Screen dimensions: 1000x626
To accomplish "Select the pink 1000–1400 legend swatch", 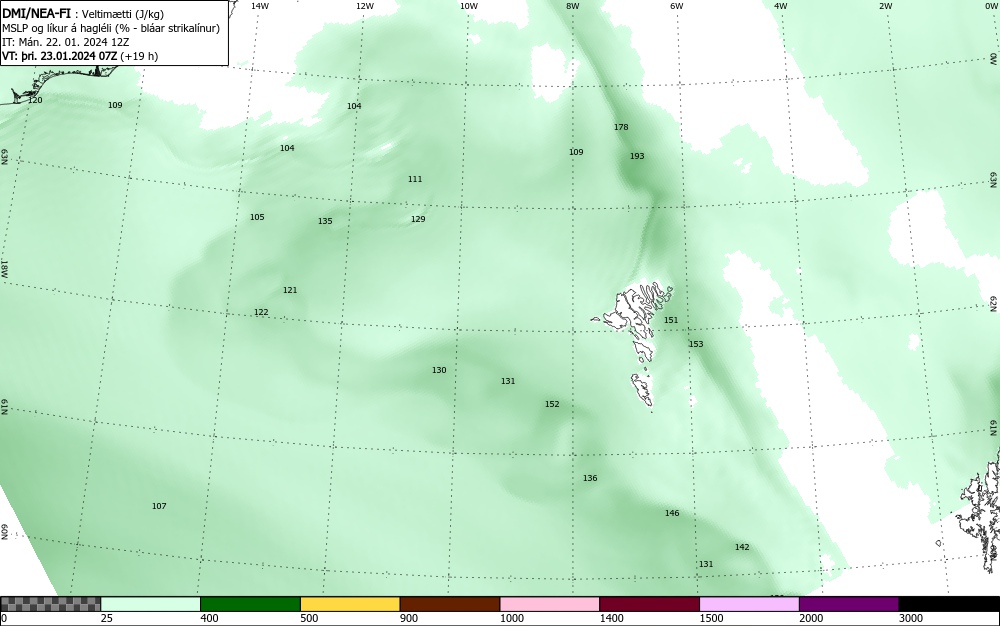I will click(x=550, y=604).
